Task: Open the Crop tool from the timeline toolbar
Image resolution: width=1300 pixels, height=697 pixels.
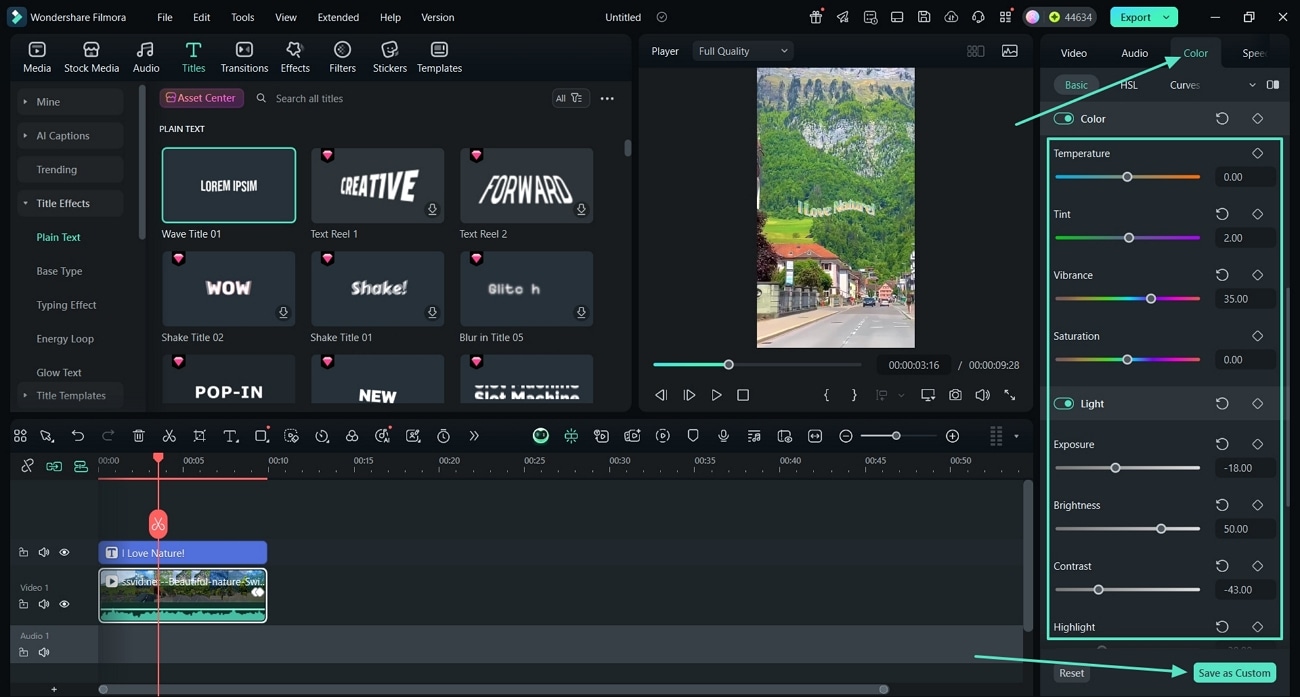Action: [201, 435]
